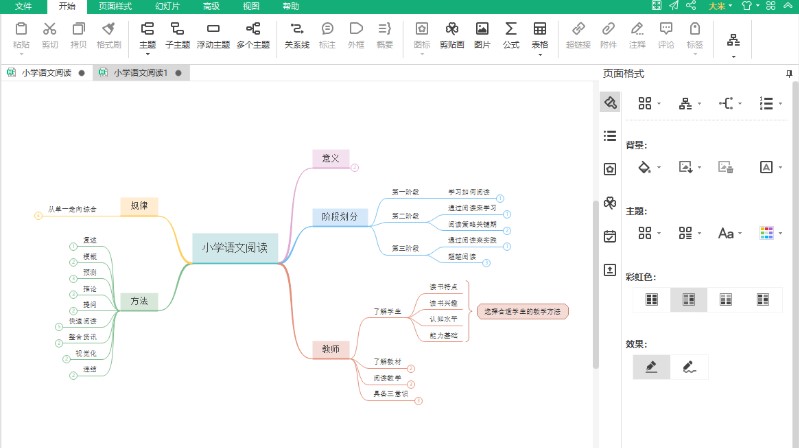Click the 主题 (Topic) insert icon
Image resolution: width=799 pixels, height=448 pixels.
point(147,30)
